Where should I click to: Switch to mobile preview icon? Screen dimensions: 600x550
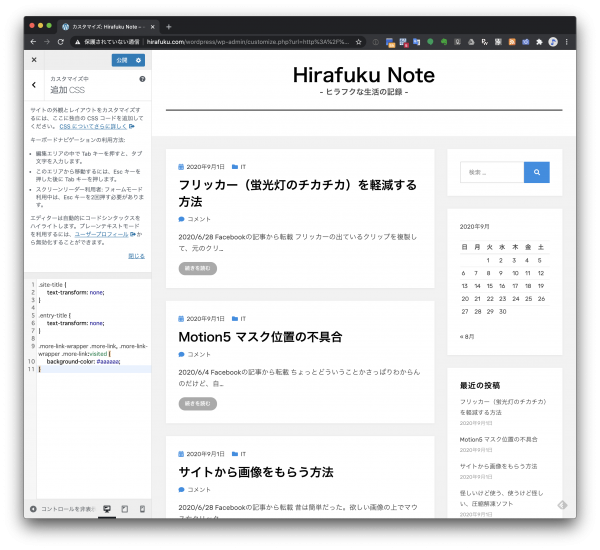[141, 509]
